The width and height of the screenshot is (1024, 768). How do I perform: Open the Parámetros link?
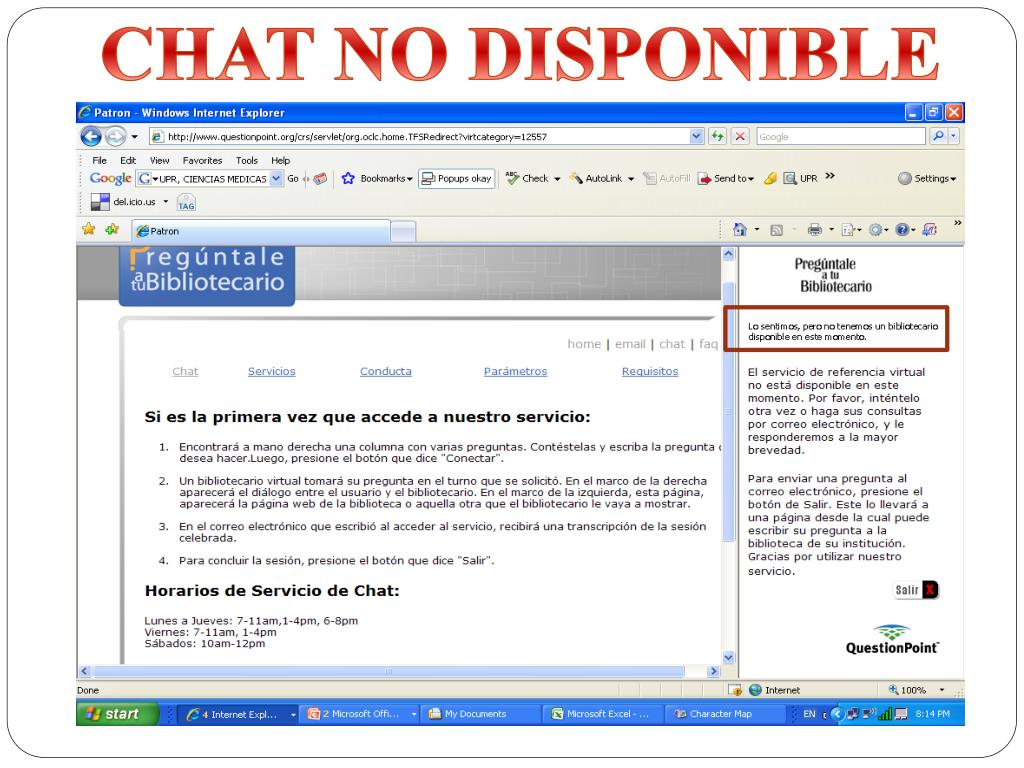(x=515, y=372)
